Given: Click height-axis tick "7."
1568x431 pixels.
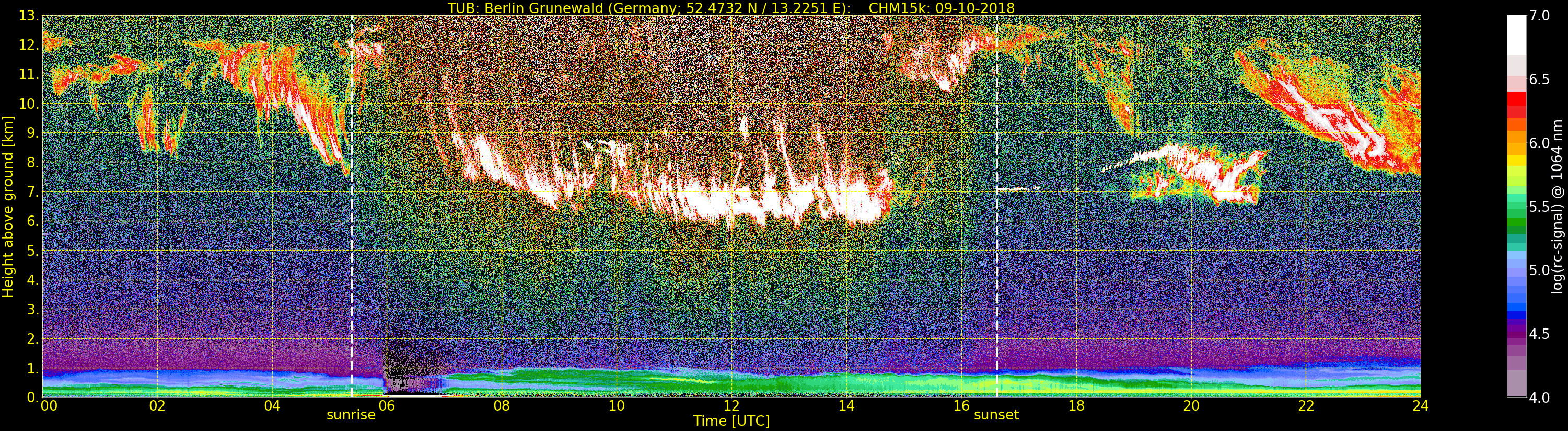Looking at the screenshot, I should 33,192.
